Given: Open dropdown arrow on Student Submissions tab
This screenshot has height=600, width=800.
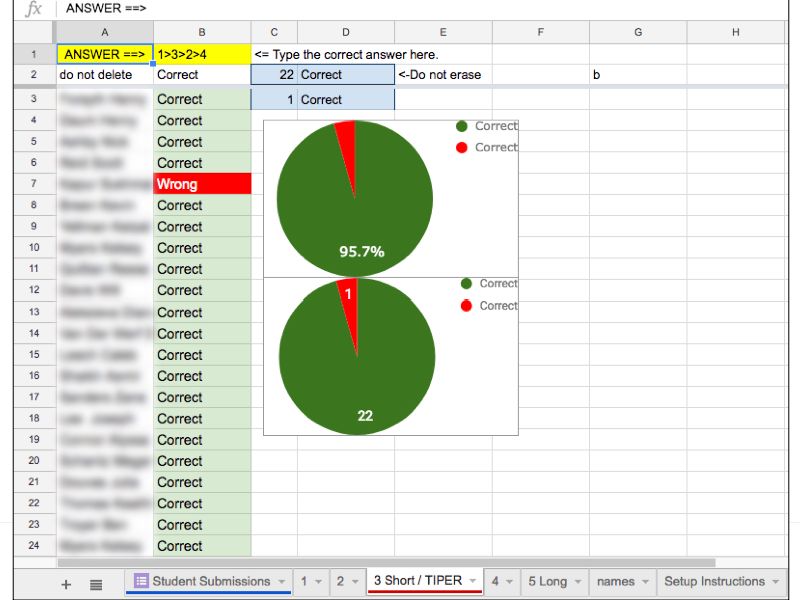Looking at the screenshot, I should pos(282,582).
